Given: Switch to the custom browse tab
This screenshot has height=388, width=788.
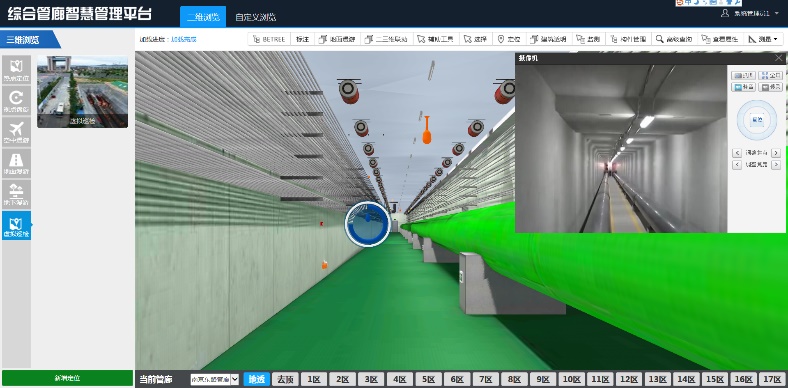Looking at the screenshot, I should pos(255,17).
